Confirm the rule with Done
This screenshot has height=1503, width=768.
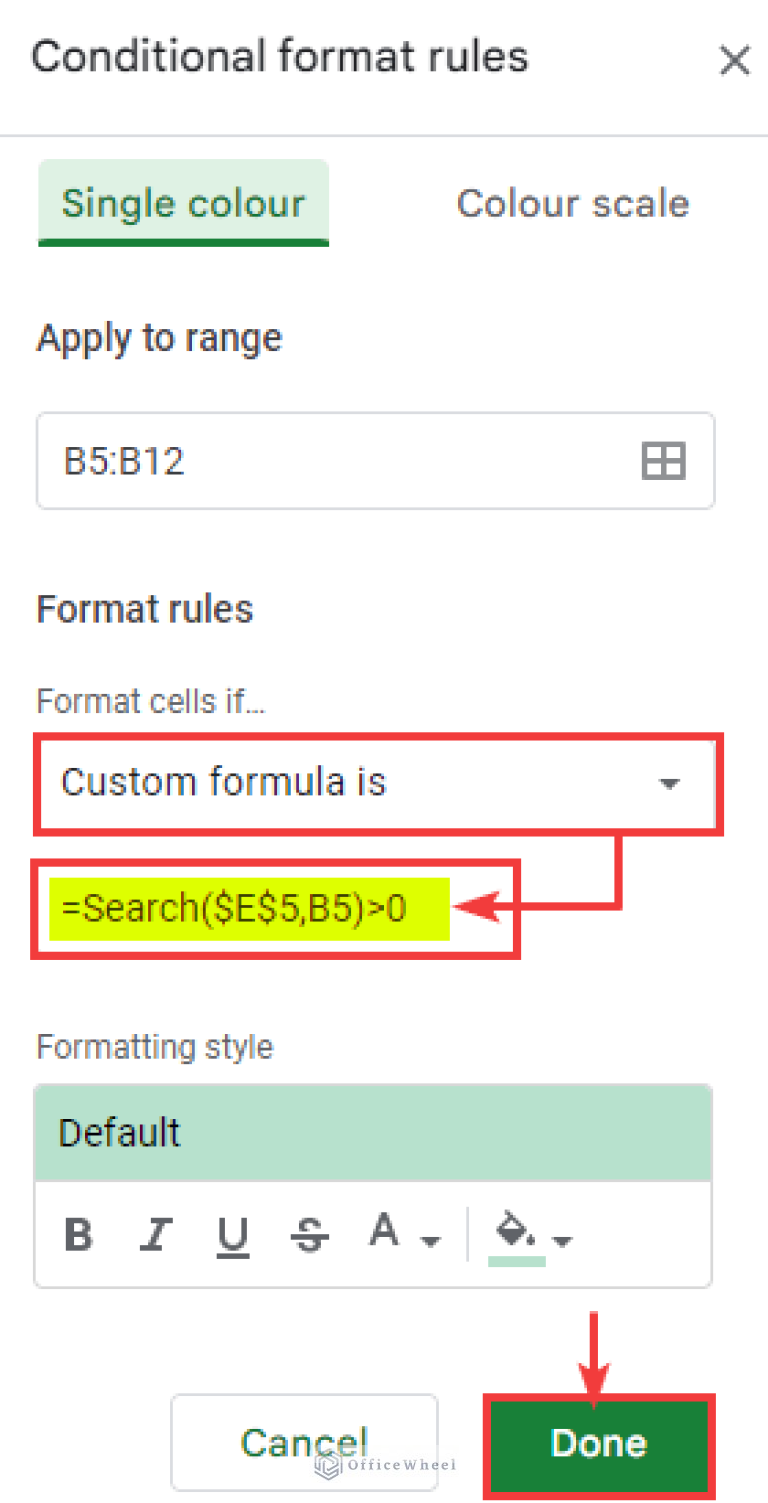point(598,1443)
